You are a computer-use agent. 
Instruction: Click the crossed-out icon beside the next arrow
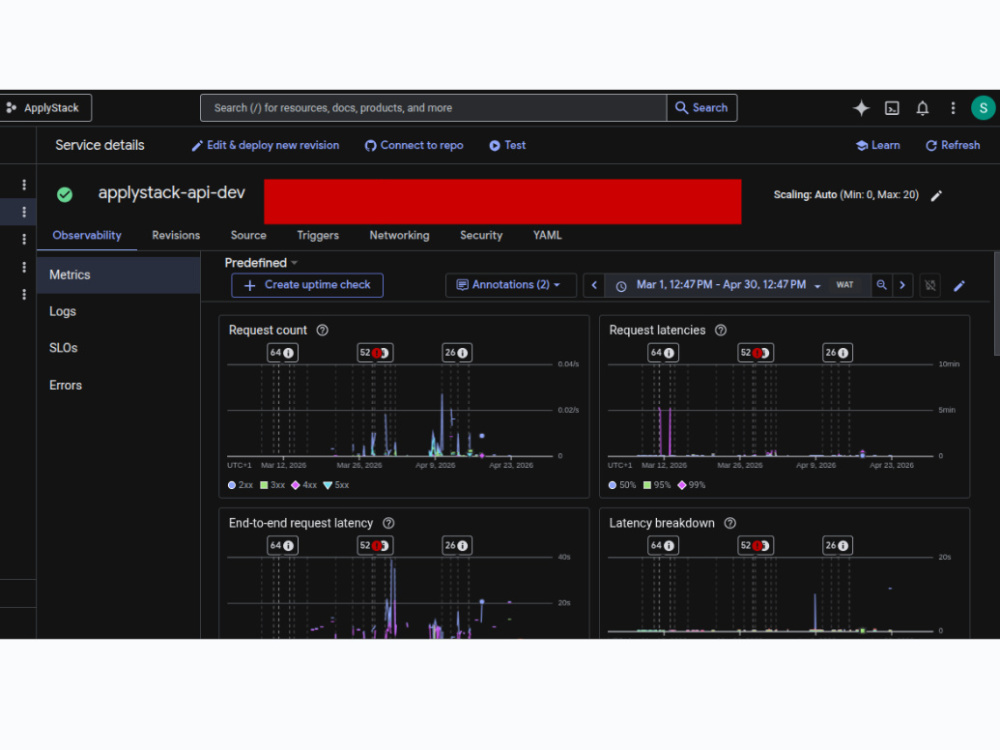pos(930,285)
